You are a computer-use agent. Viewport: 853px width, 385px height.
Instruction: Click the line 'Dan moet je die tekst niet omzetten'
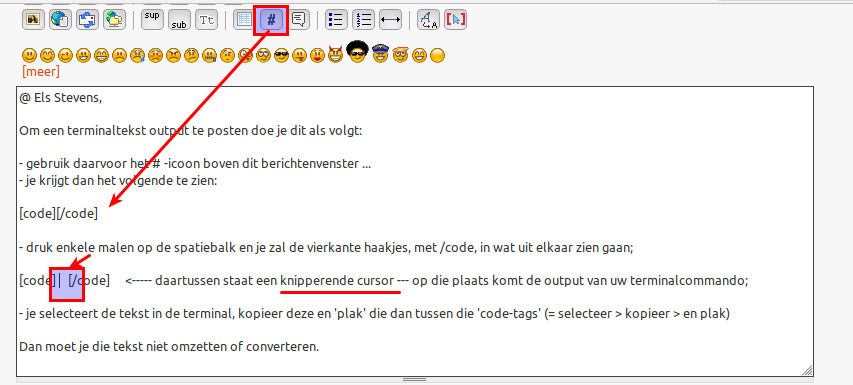coord(169,346)
